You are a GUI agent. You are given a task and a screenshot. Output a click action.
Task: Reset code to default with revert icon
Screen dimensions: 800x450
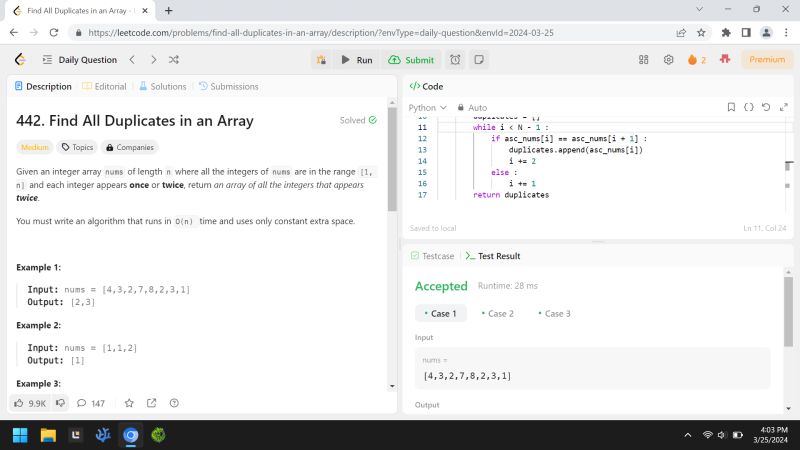pos(765,107)
